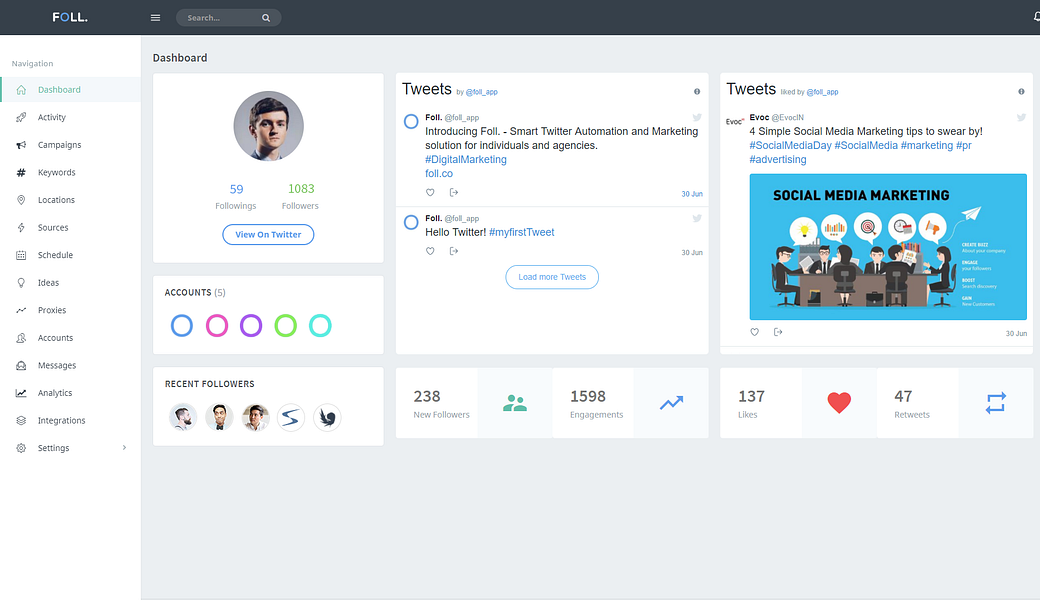The image size is (1040, 600).
Task: Like the Hello Twitter! tweet
Action: pos(430,251)
